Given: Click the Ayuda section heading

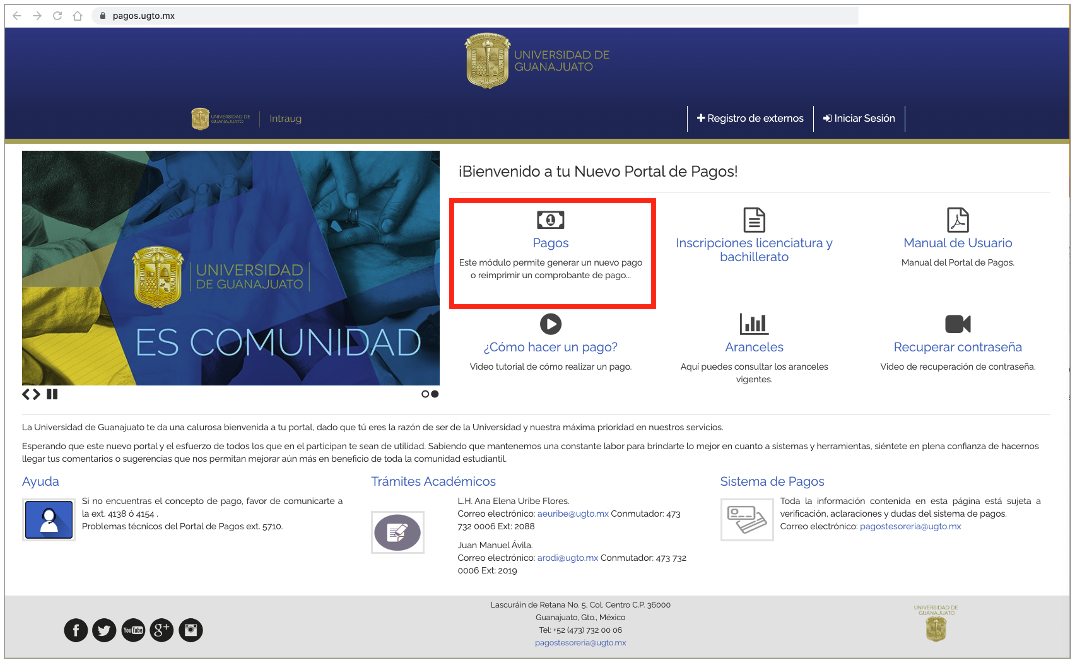Looking at the screenshot, I should (40, 481).
